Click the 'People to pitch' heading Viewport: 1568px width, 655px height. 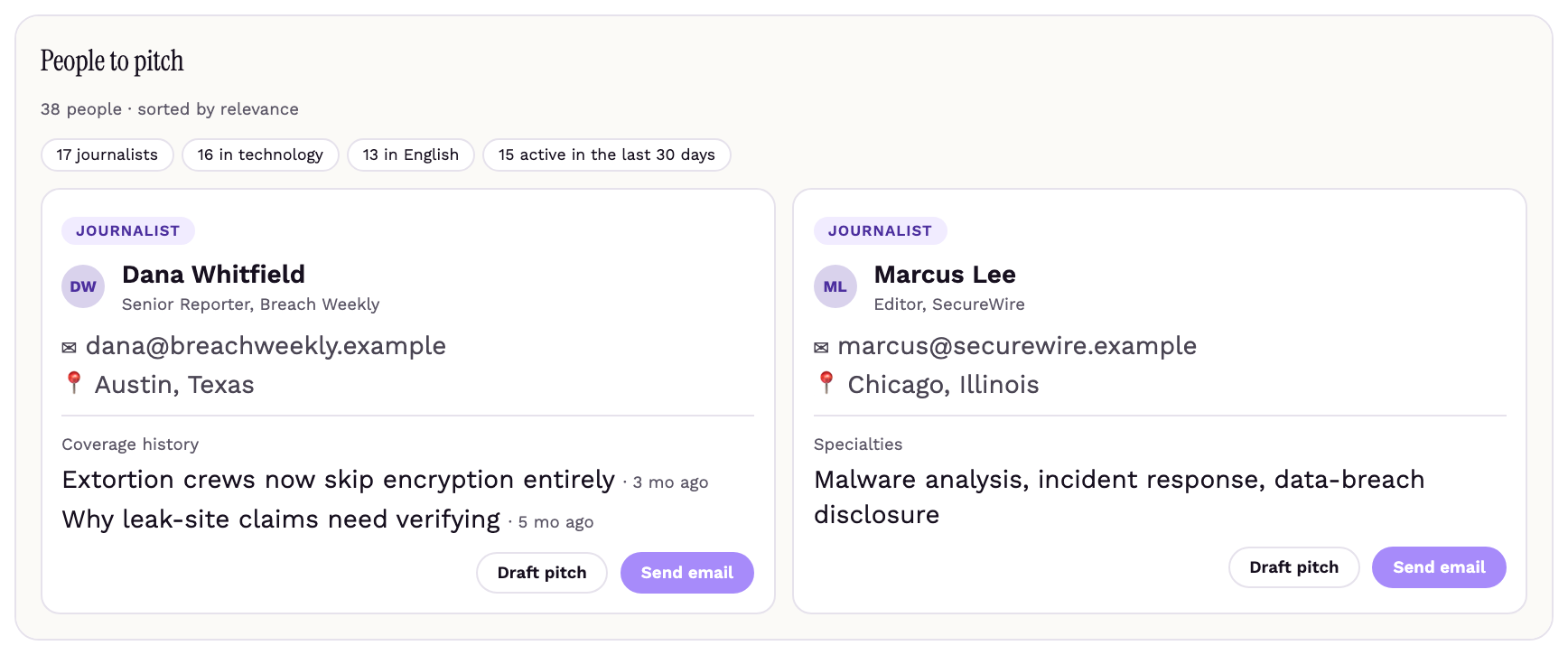point(112,61)
